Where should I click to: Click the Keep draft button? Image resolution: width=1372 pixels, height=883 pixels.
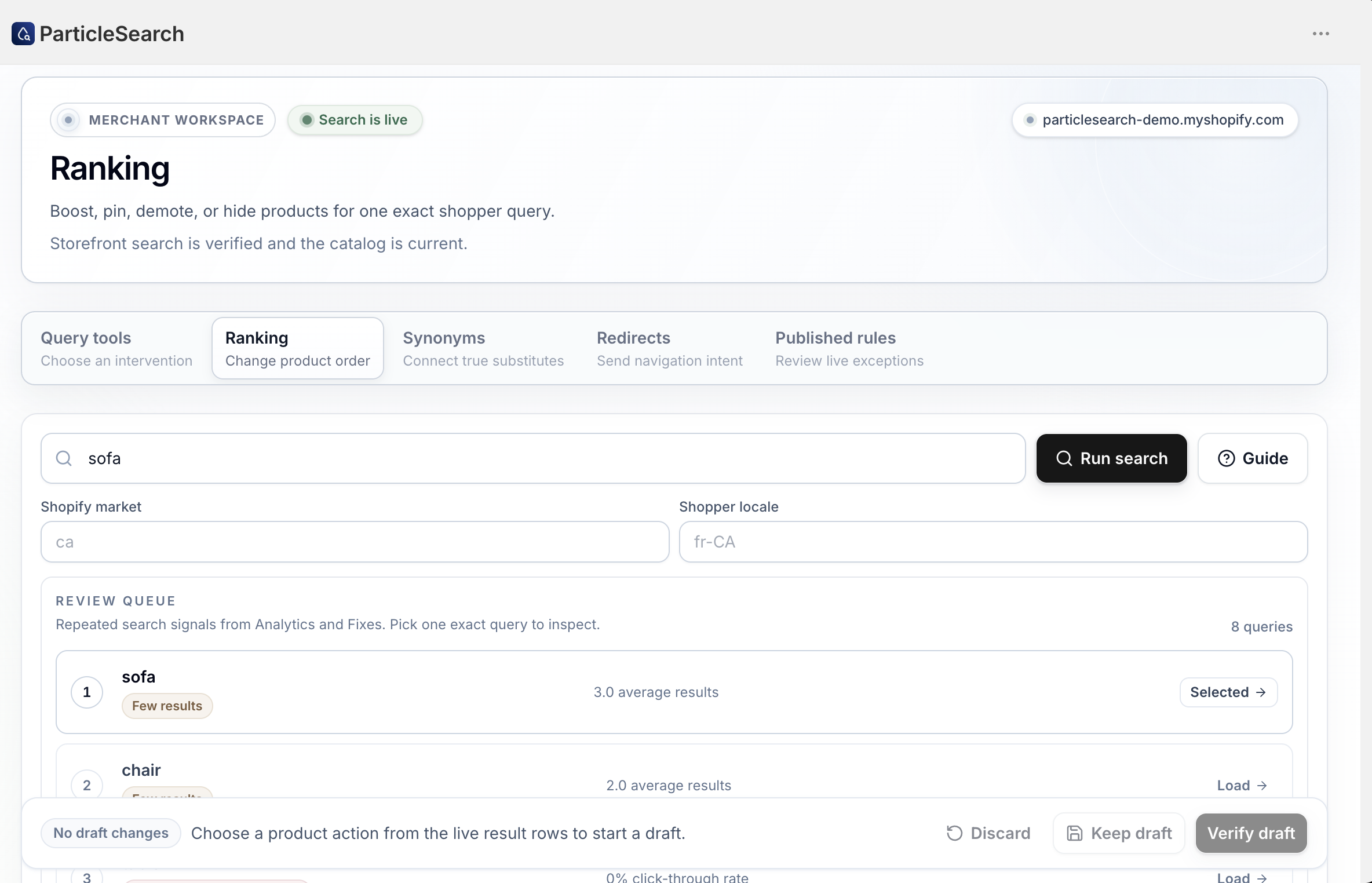(1119, 833)
